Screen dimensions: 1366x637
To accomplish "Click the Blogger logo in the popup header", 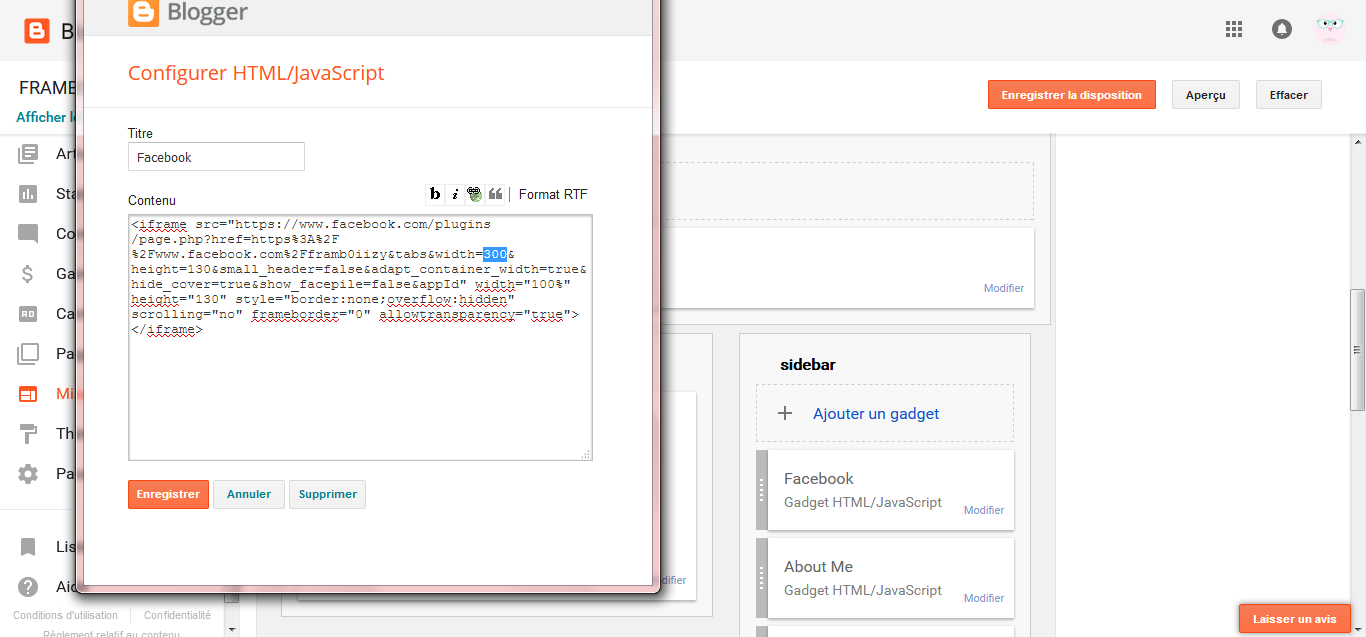I will (x=188, y=12).
